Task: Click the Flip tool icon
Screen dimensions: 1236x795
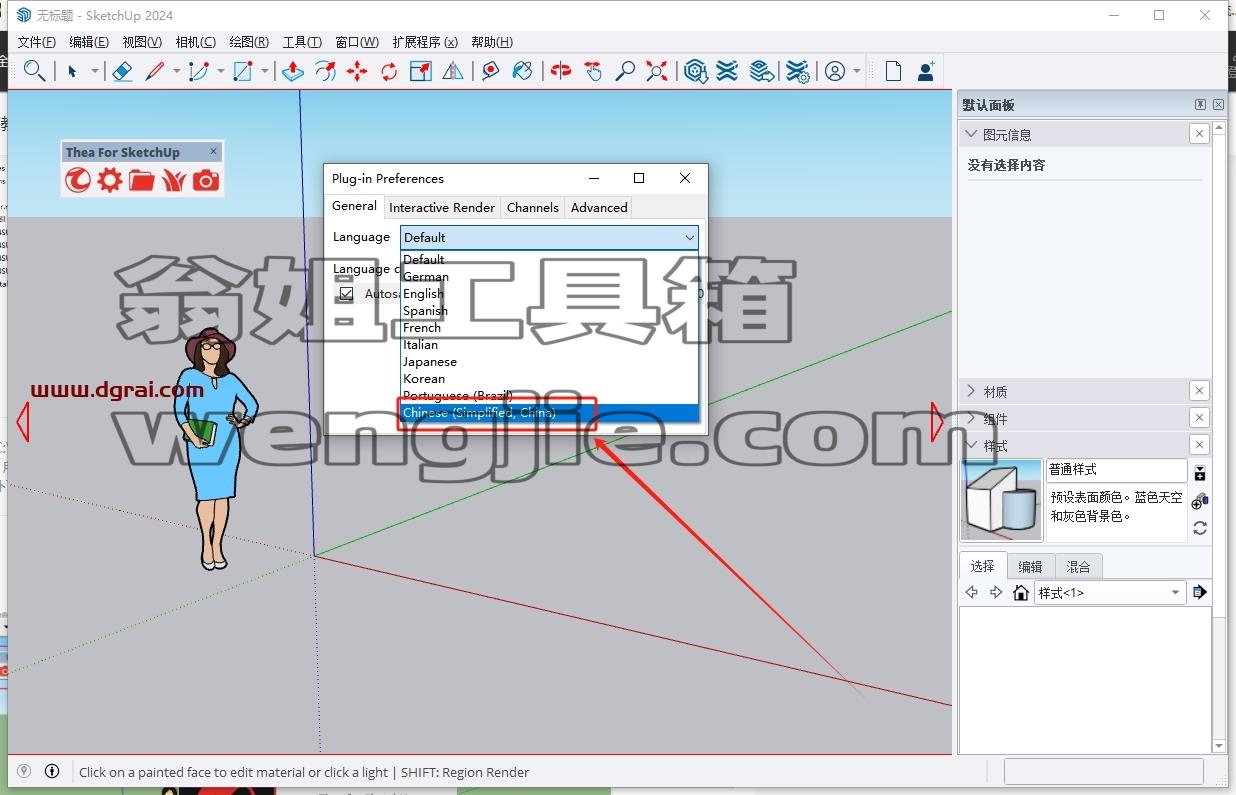Action: pyautogui.click(x=453, y=71)
